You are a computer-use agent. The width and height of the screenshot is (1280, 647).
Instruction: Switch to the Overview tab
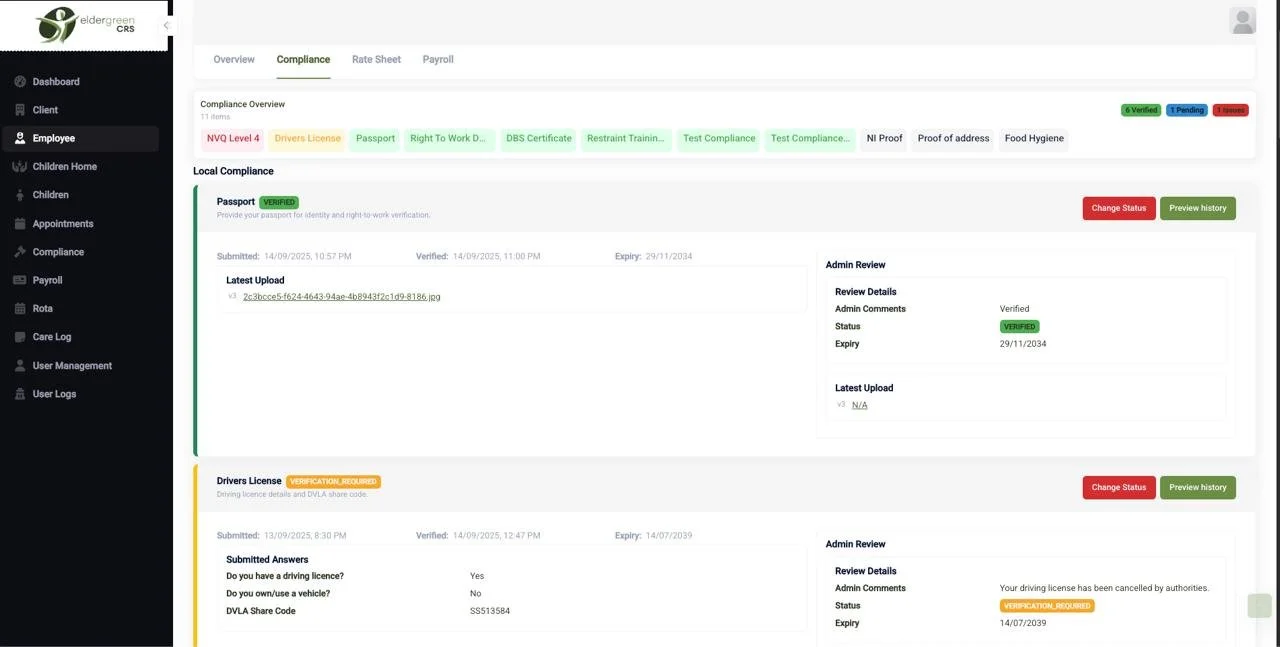pos(234,59)
